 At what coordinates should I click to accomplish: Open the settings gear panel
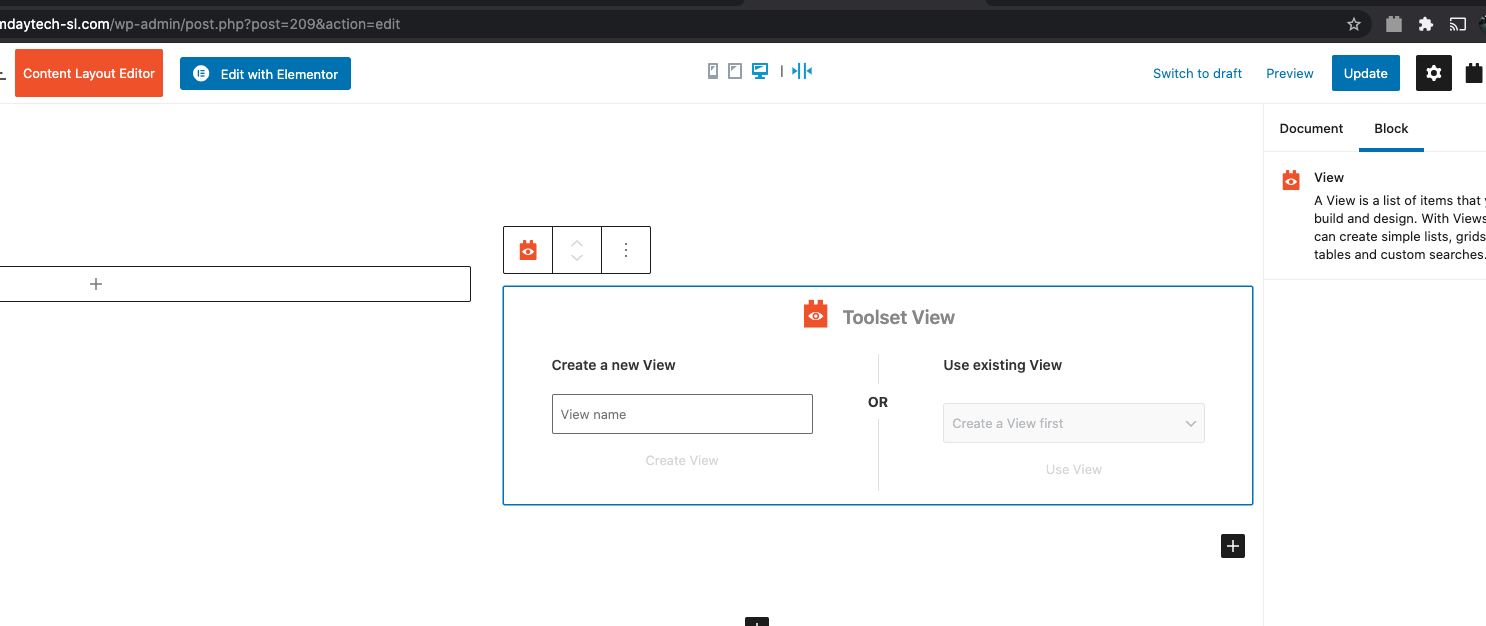click(1434, 73)
